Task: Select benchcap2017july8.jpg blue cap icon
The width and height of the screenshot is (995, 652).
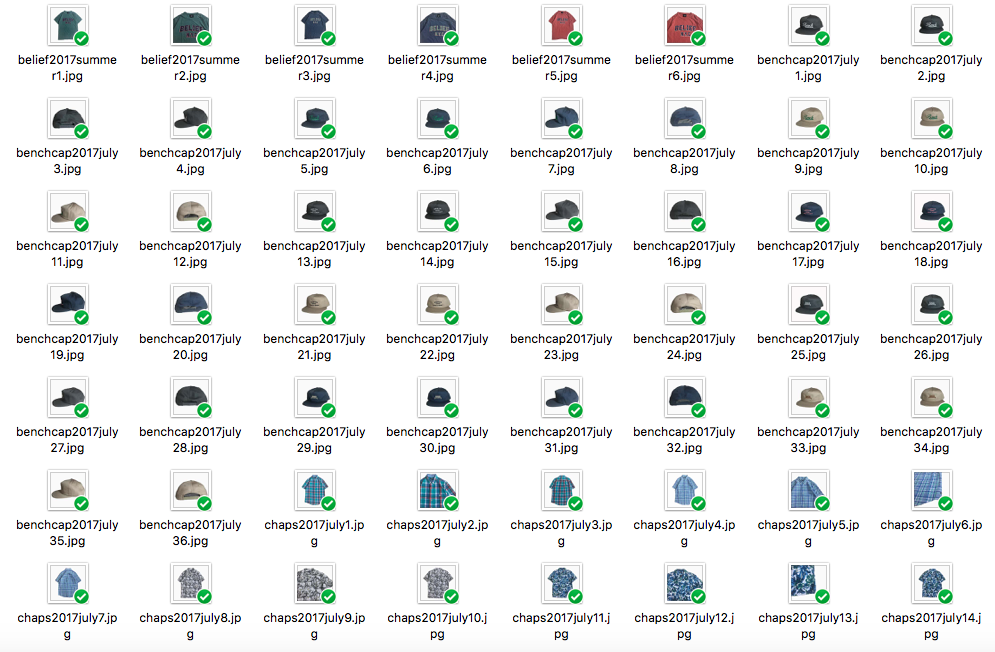Action: tap(685, 118)
